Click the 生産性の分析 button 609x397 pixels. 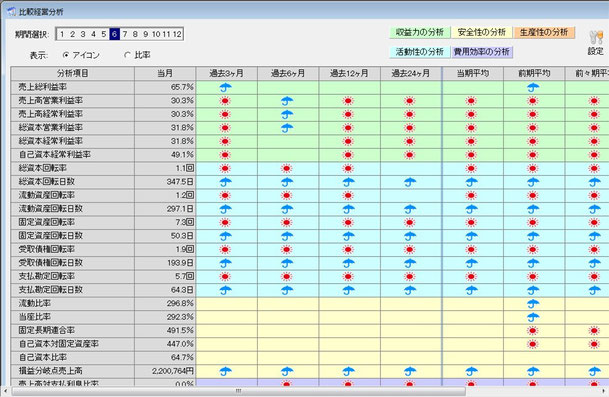[x=544, y=32]
